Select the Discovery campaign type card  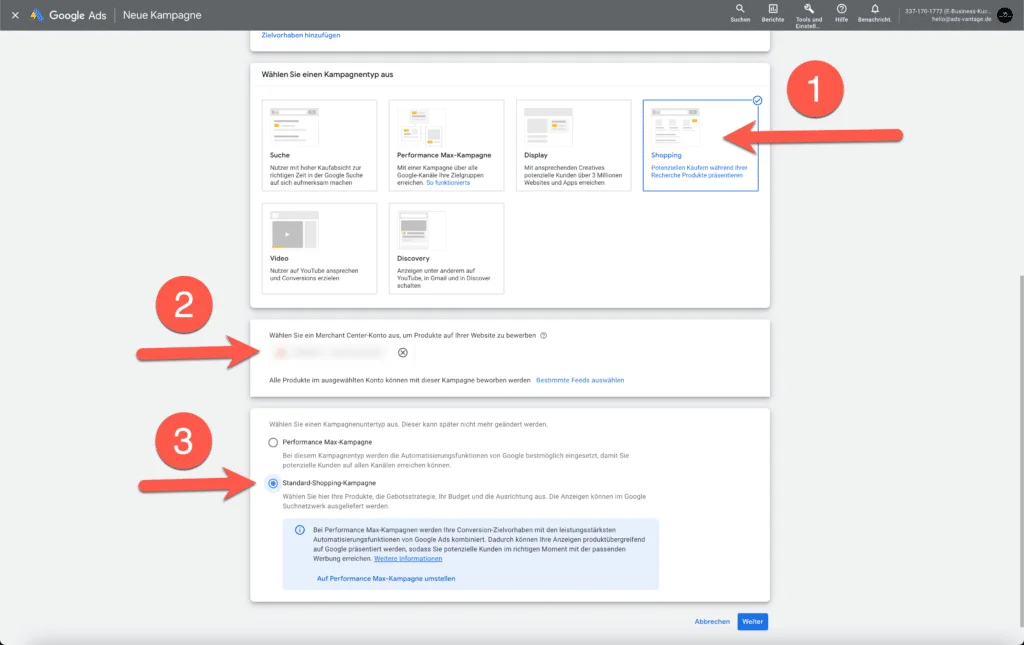pyautogui.click(x=446, y=248)
